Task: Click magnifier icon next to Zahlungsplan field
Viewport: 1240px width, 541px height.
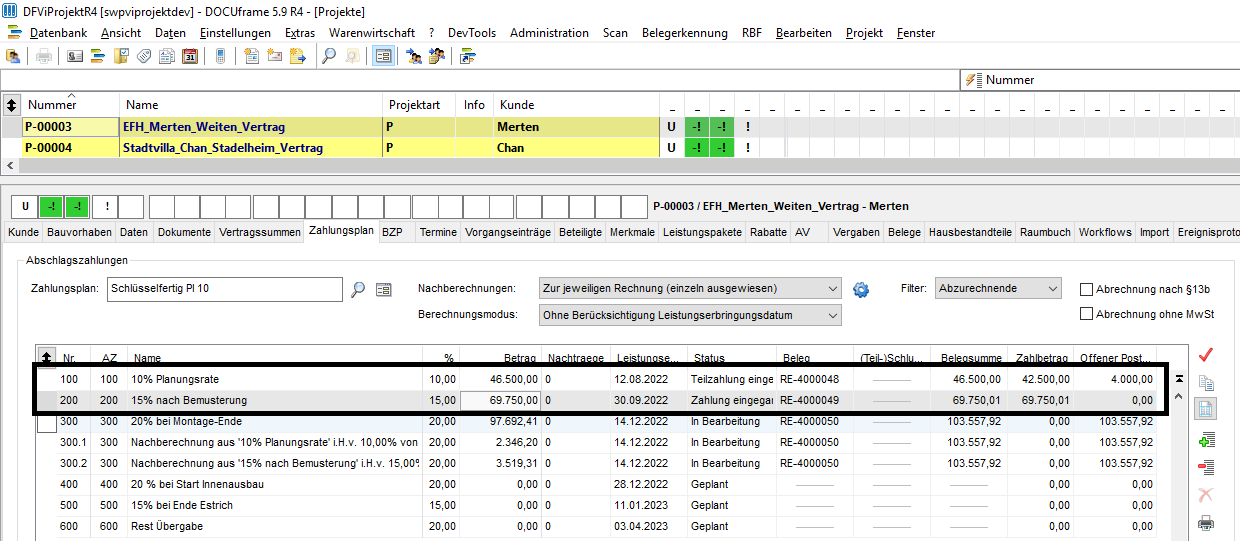Action: (x=359, y=290)
